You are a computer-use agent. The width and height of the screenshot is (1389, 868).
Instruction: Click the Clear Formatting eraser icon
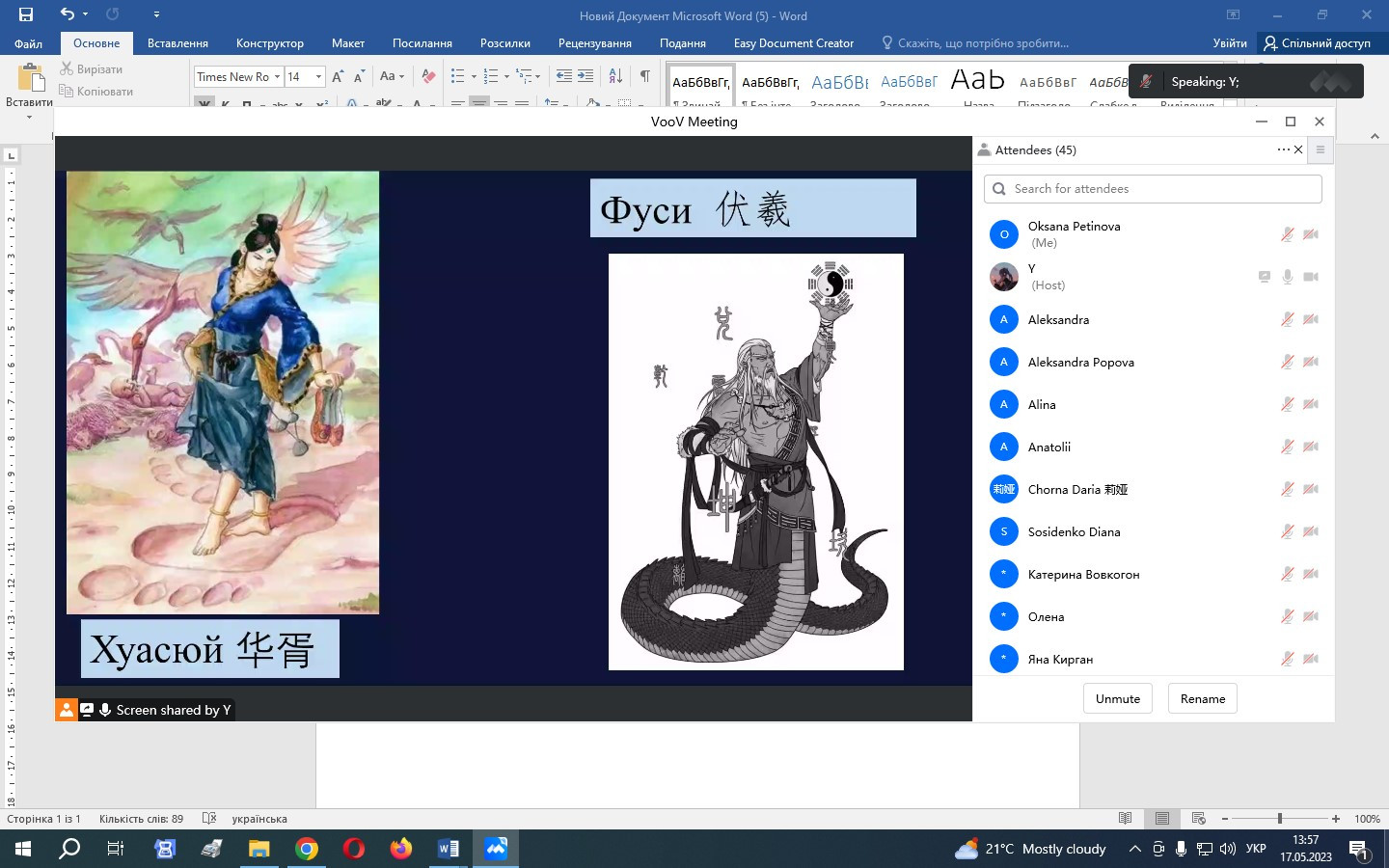tap(429, 76)
